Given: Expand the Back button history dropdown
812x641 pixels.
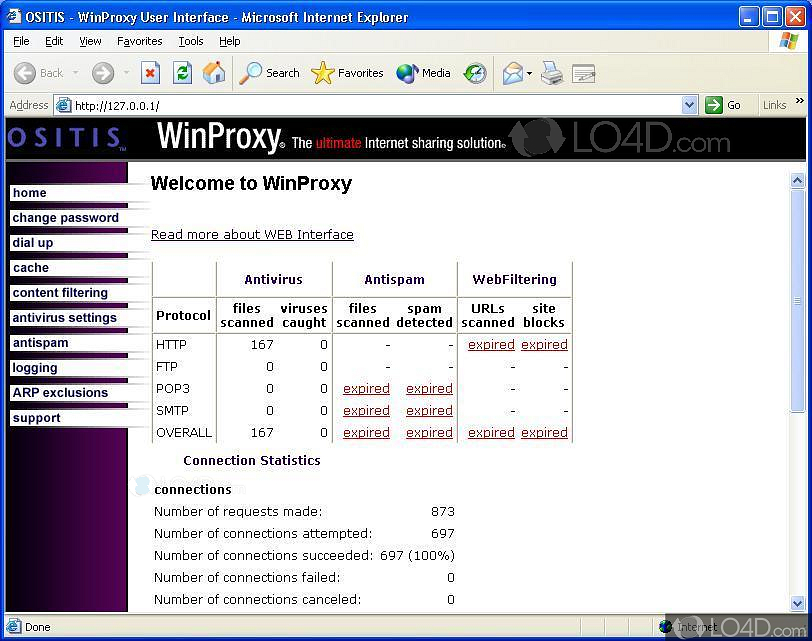Looking at the screenshot, I should tap(76, 73).
